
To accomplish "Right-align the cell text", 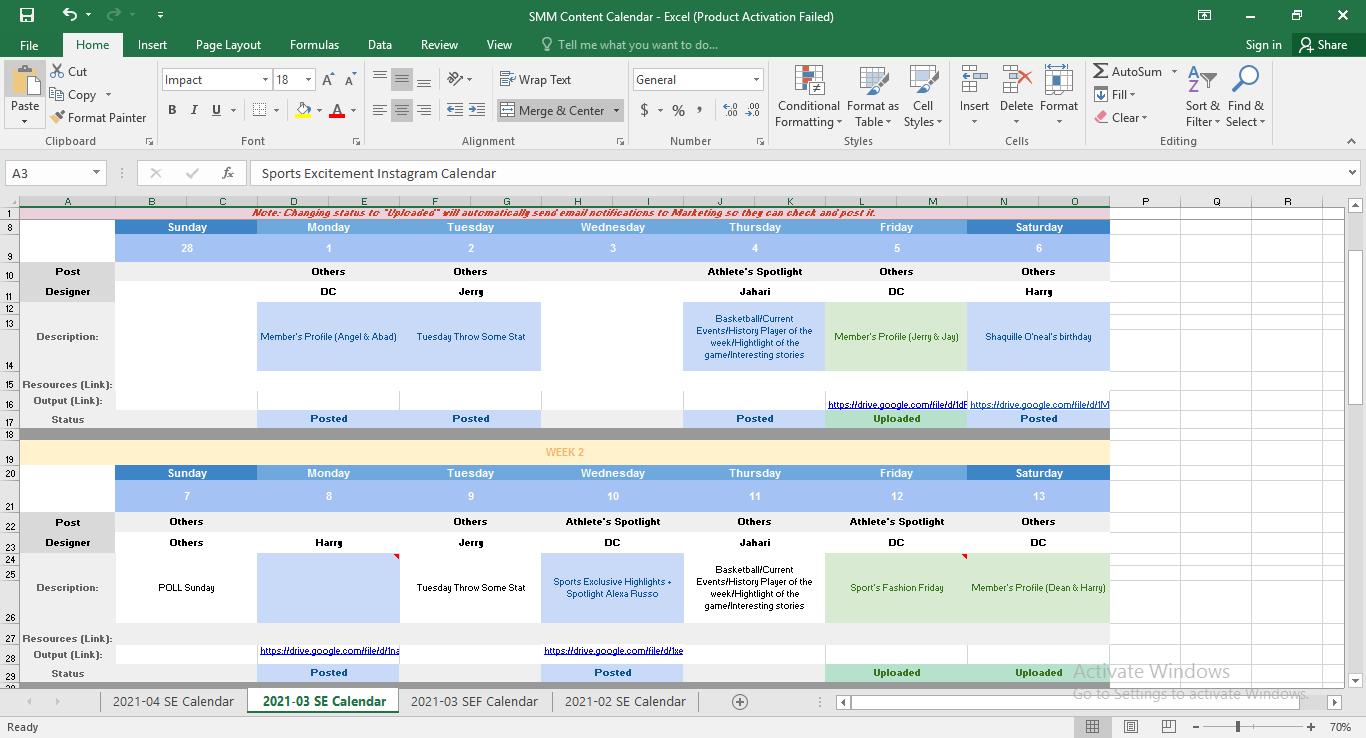I will pyautogui.click(x=424, y=110).
